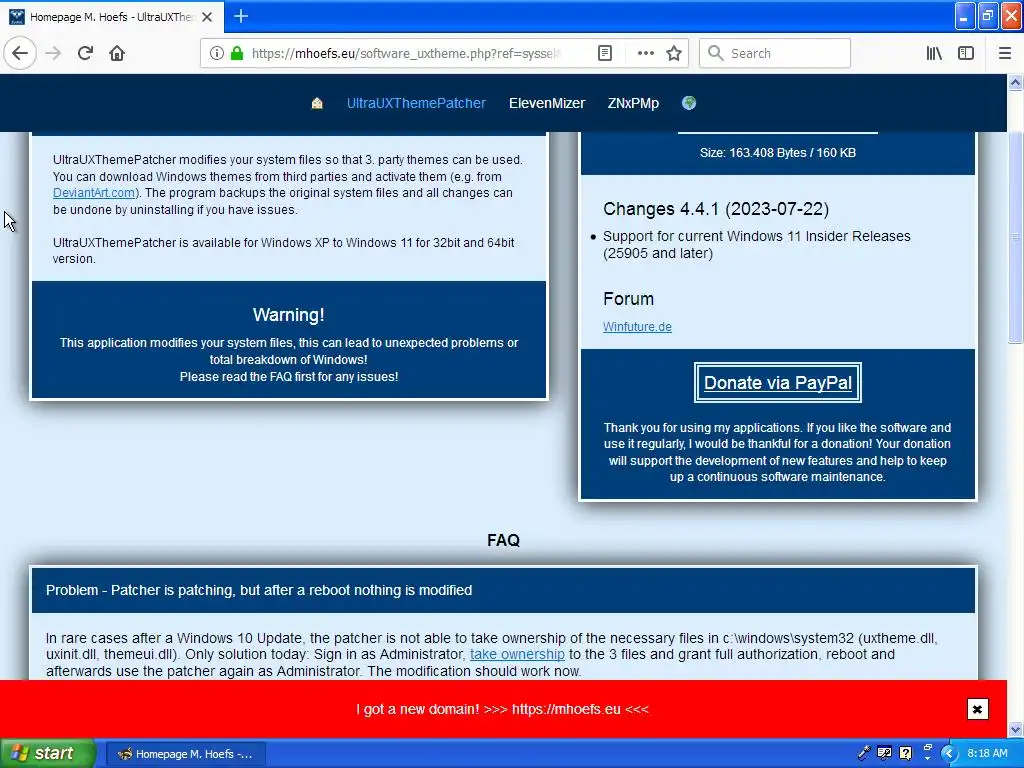Close the Homepage M. Hoefs tab
The image size is (1024, 768).
tap(207, 17)
